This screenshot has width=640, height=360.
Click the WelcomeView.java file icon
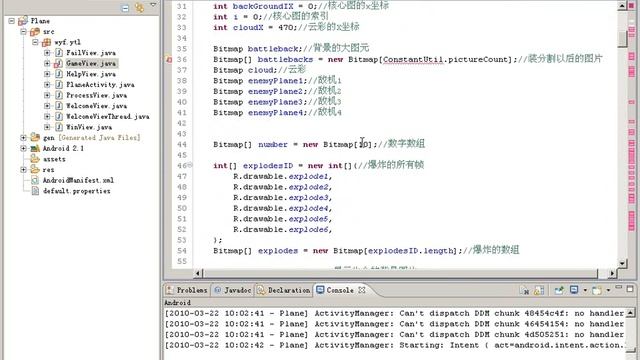(59, 106)
